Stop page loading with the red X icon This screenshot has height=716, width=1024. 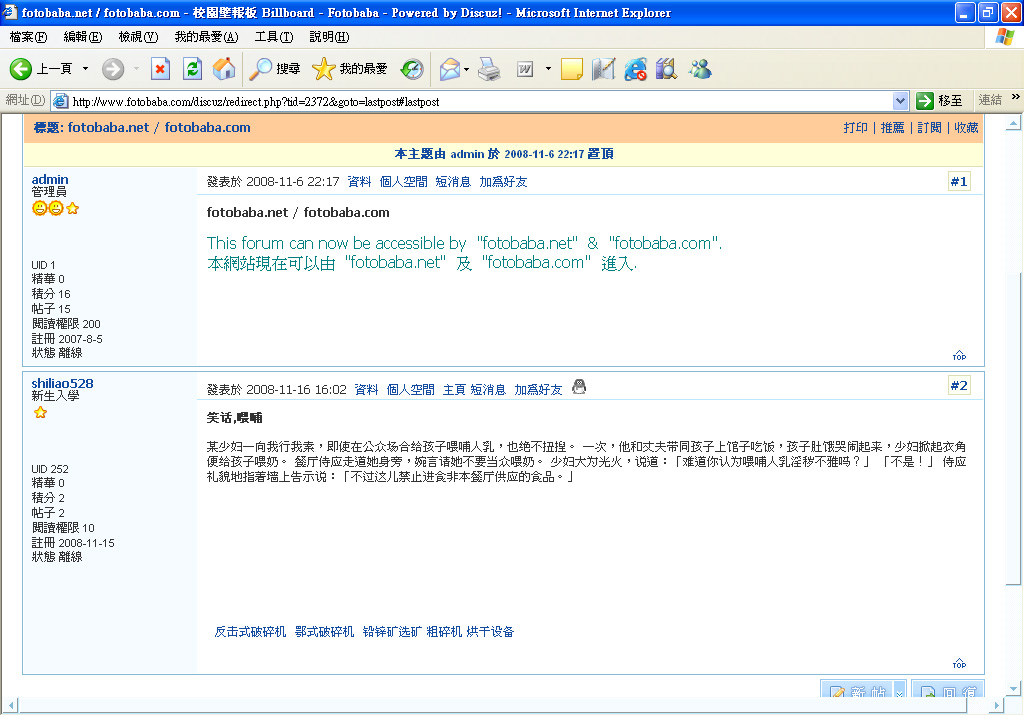pyautogui.click(x=160, y=69)
